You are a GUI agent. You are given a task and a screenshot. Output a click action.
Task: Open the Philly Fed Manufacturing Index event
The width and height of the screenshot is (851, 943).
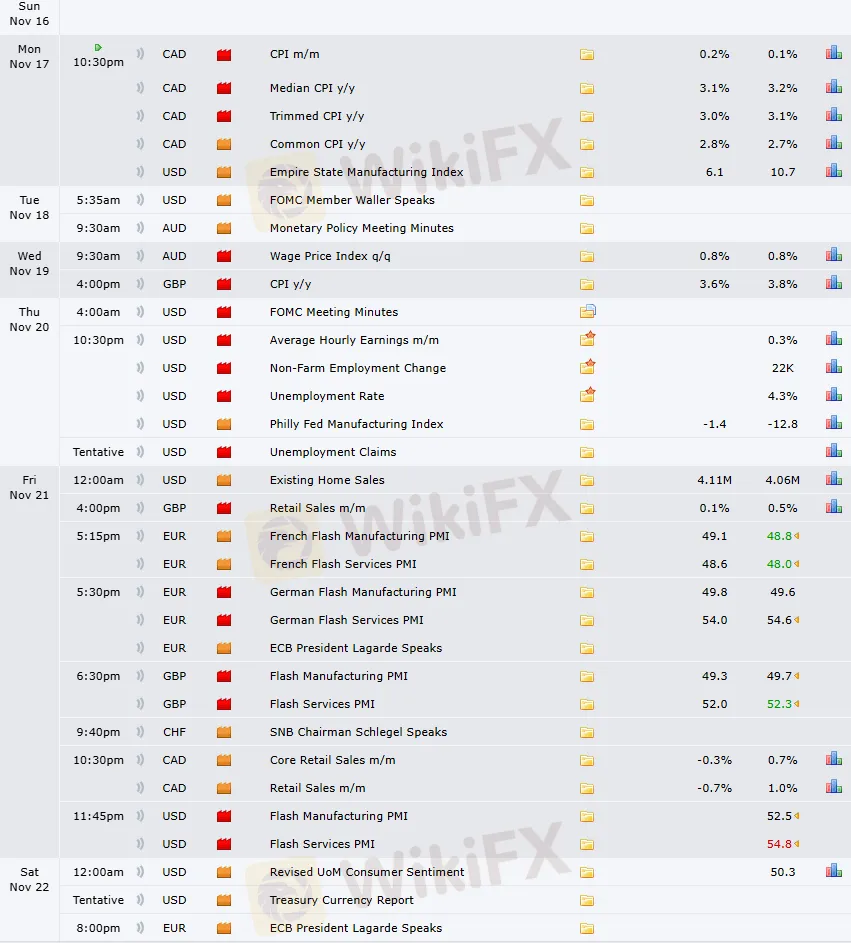356,424
